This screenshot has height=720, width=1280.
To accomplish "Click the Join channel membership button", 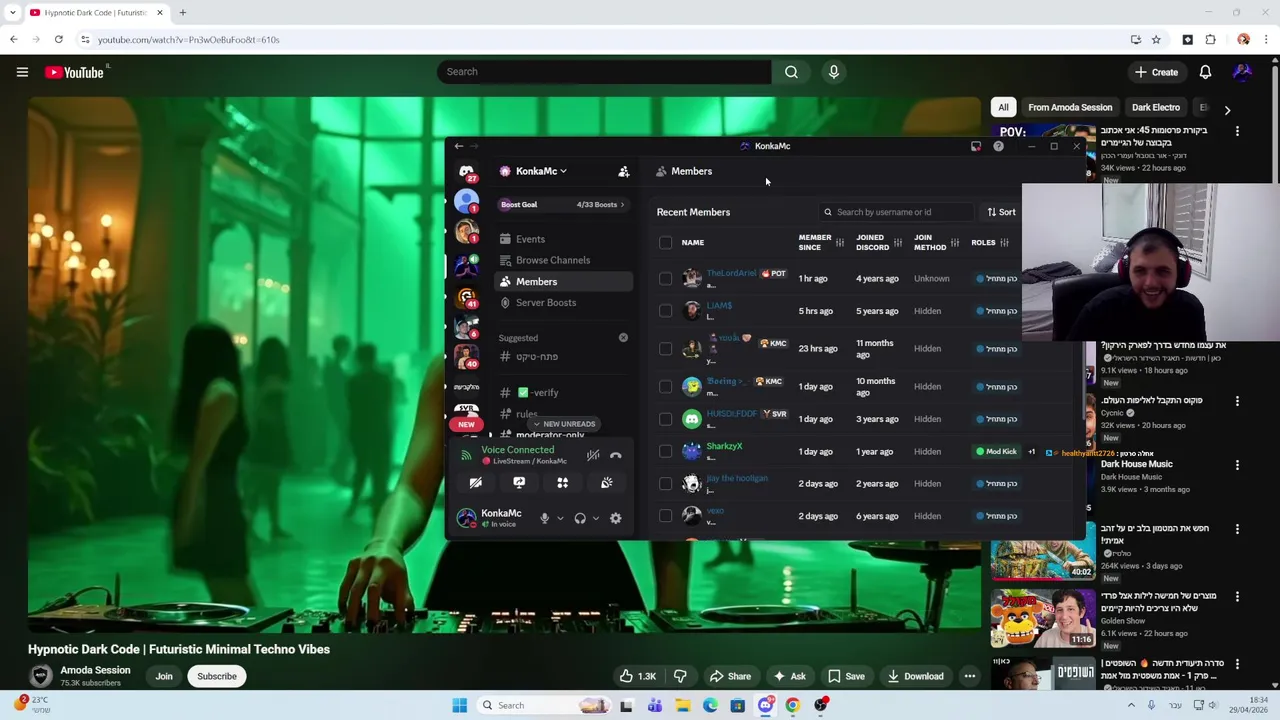I will click(x=164, y=676).
